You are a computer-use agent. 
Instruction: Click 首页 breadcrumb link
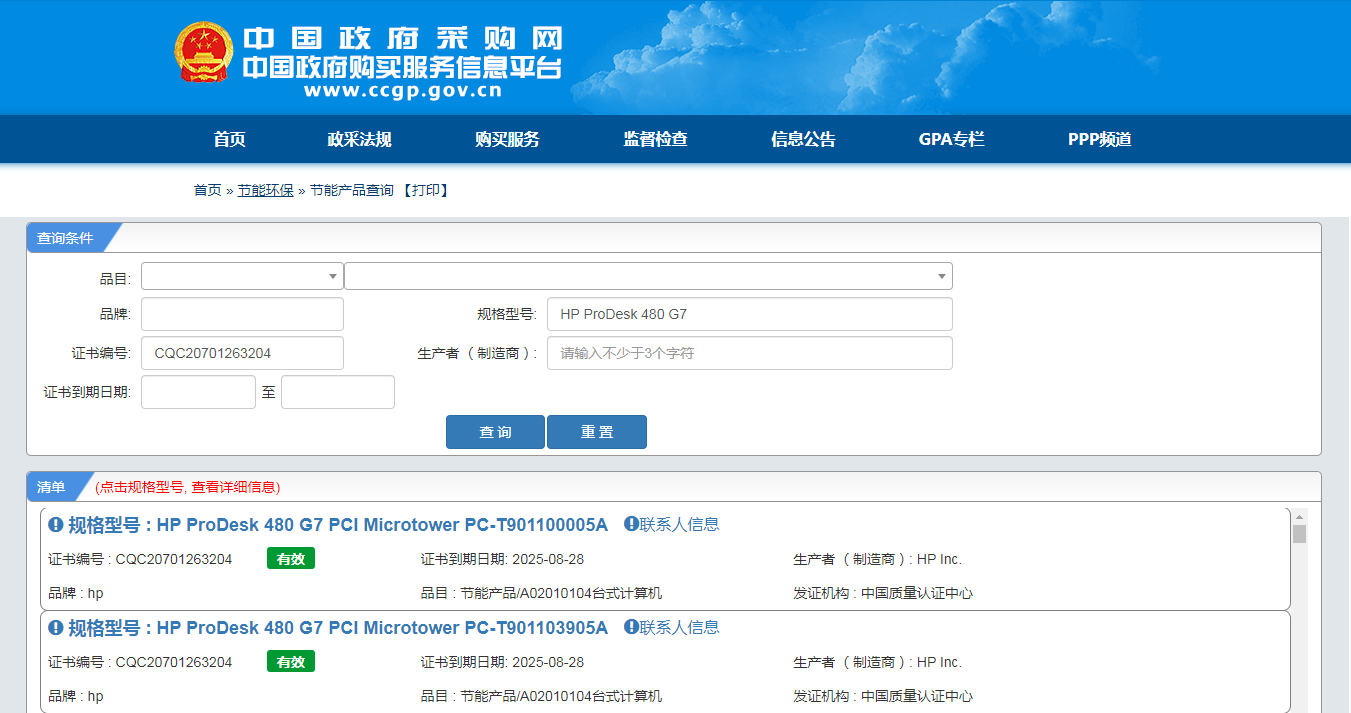[x=207, y=190]
